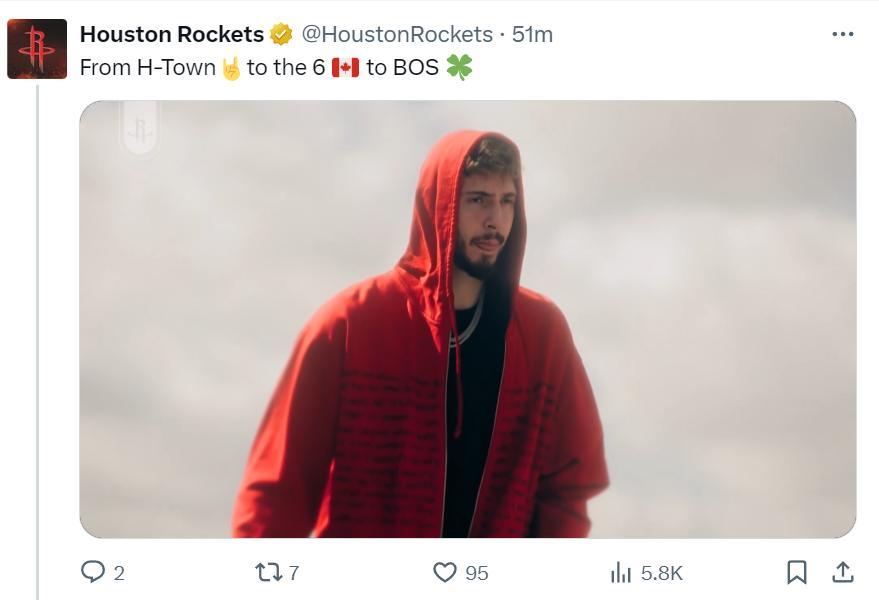879x600 pixels.
Task: Click the gold verified badge
Action: 282,34
